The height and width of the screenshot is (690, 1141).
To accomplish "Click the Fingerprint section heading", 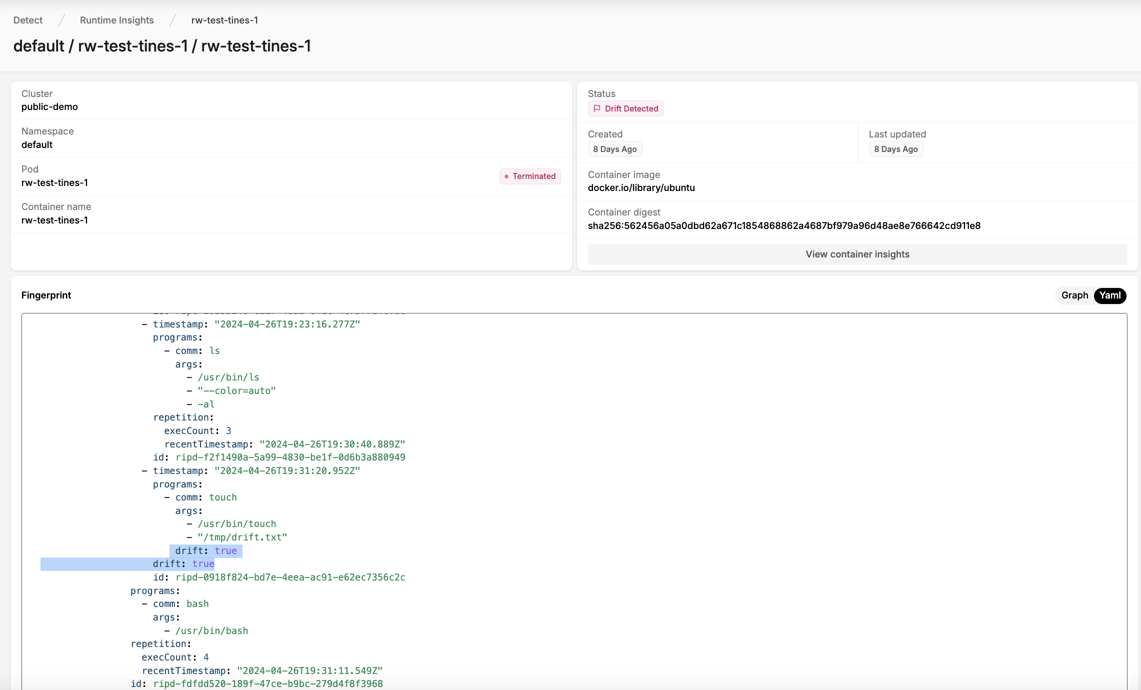I will tap(46, 295).
